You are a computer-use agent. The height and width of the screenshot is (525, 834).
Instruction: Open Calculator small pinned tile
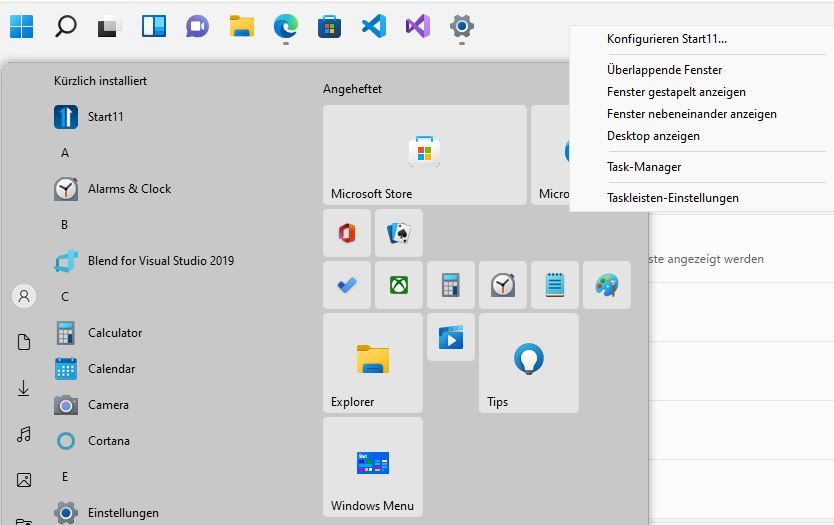click(451, 285)
